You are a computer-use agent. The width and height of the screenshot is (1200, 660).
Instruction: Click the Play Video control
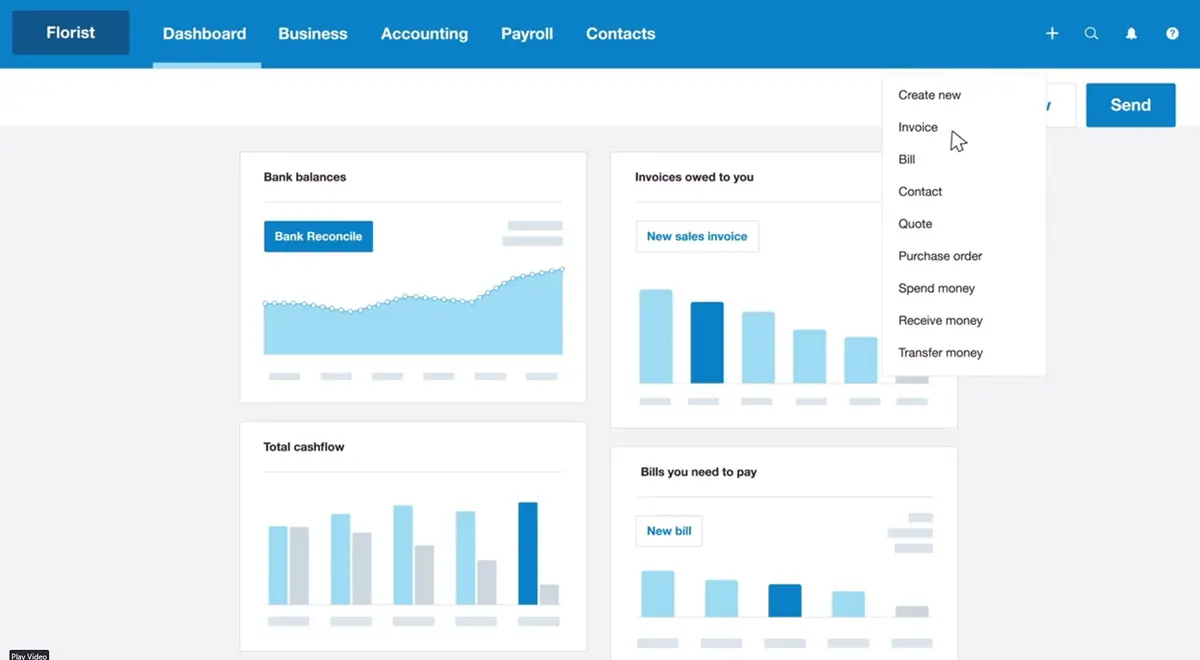pos(28,655)
